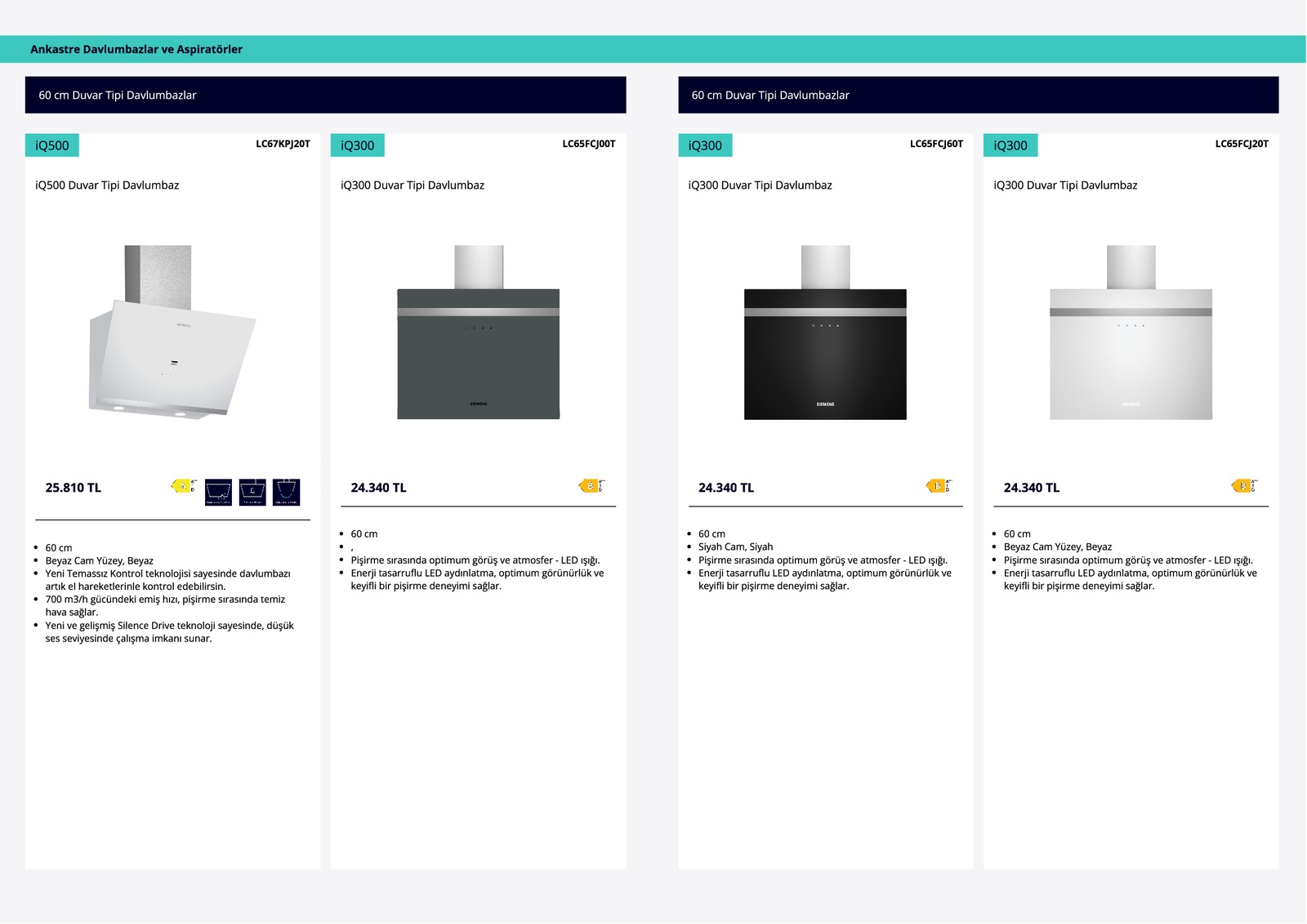Open the 'iQ300 Duvar Tipi Davlumbaz' title under LC65FCJ00T
The image size is (1307, 924).
tap(413, 185)
